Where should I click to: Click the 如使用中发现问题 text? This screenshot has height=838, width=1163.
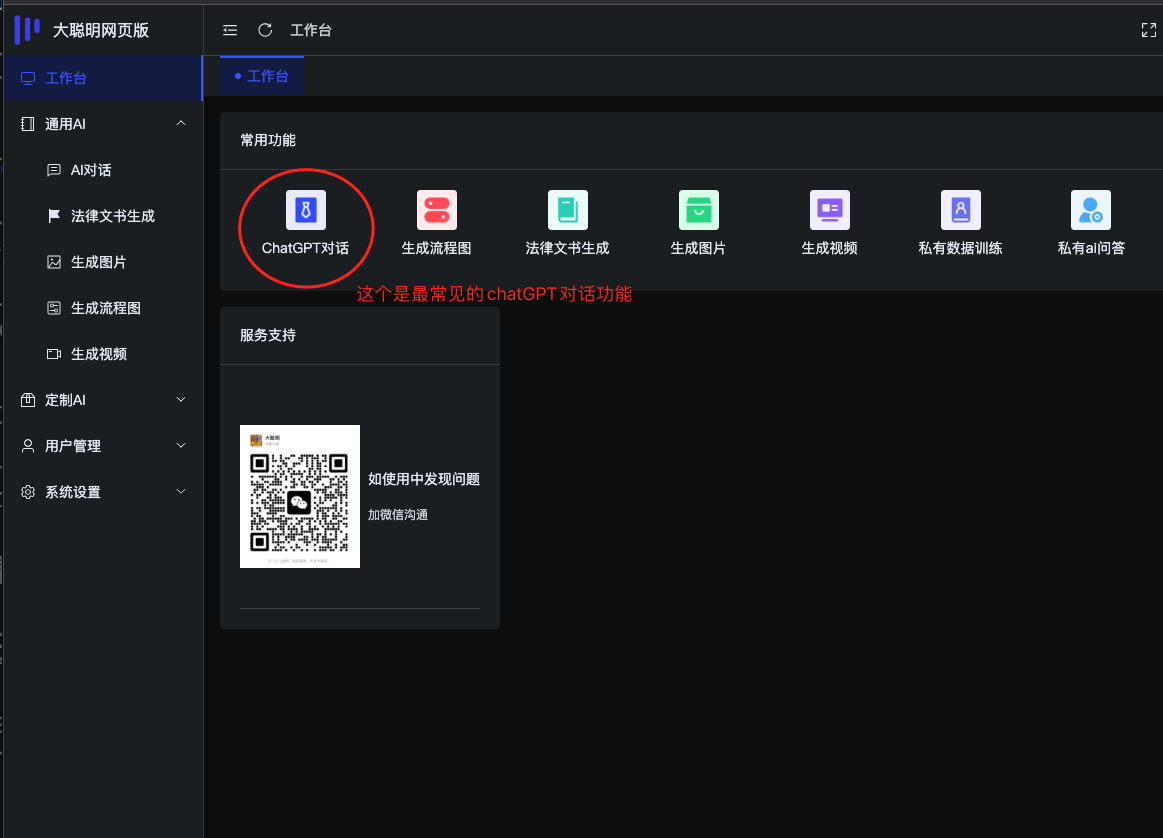click(424, 479)
